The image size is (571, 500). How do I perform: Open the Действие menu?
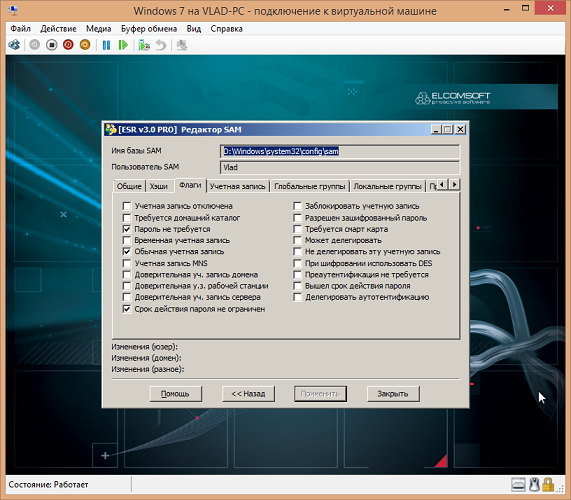[x=58, y=29]
